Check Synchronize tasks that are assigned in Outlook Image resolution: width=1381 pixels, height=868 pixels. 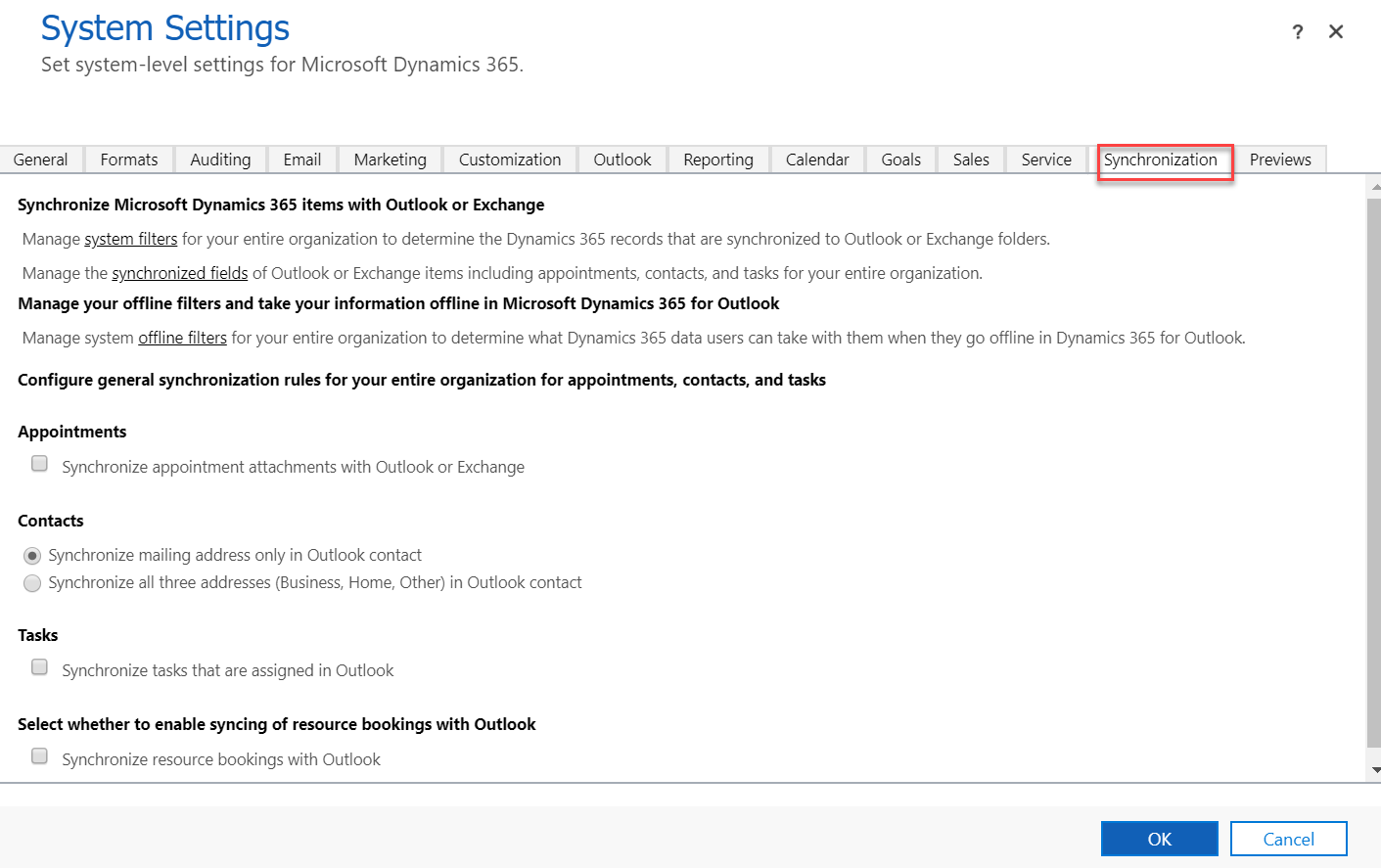[x=39, y=666]
